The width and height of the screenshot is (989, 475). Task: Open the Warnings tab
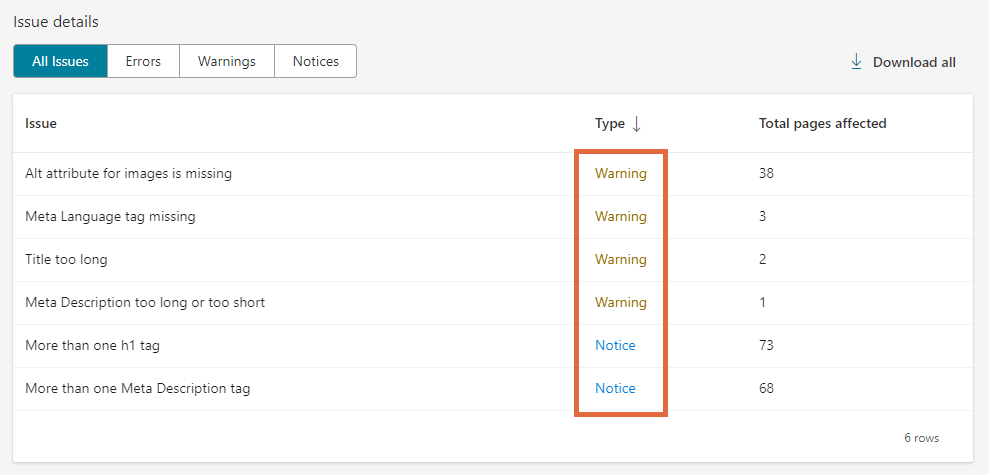(227, 61)
